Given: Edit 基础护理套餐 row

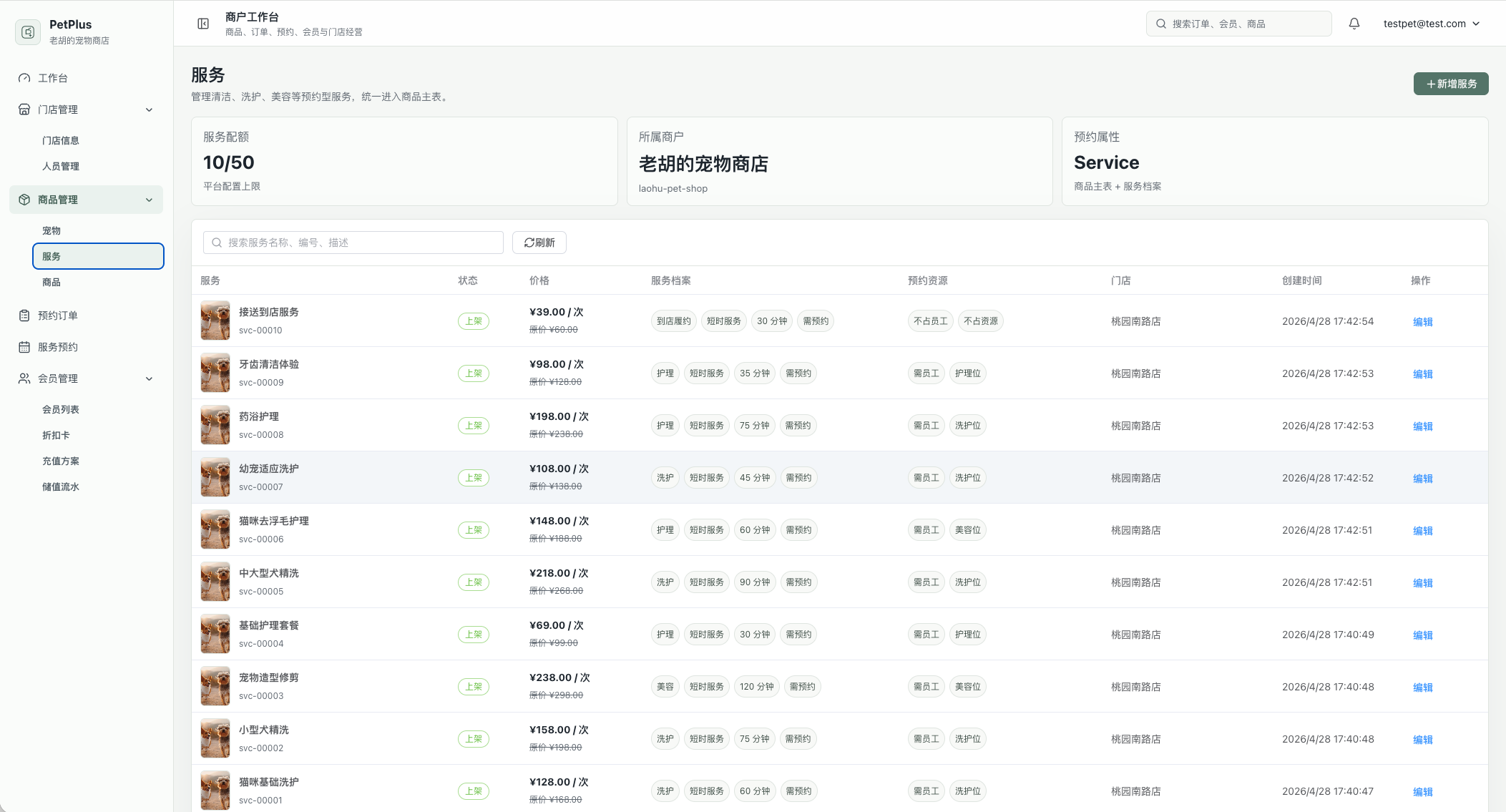Looking at the screenshot, I should pyautogui.click(x=1422, y=635).
